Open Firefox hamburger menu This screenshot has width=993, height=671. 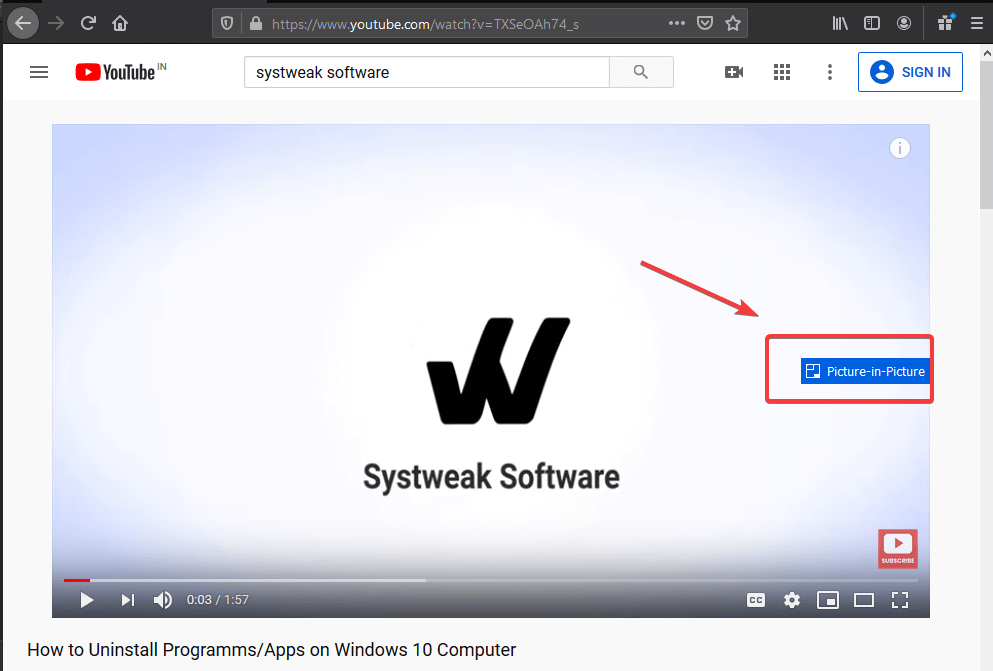click(x=977, y=23)
